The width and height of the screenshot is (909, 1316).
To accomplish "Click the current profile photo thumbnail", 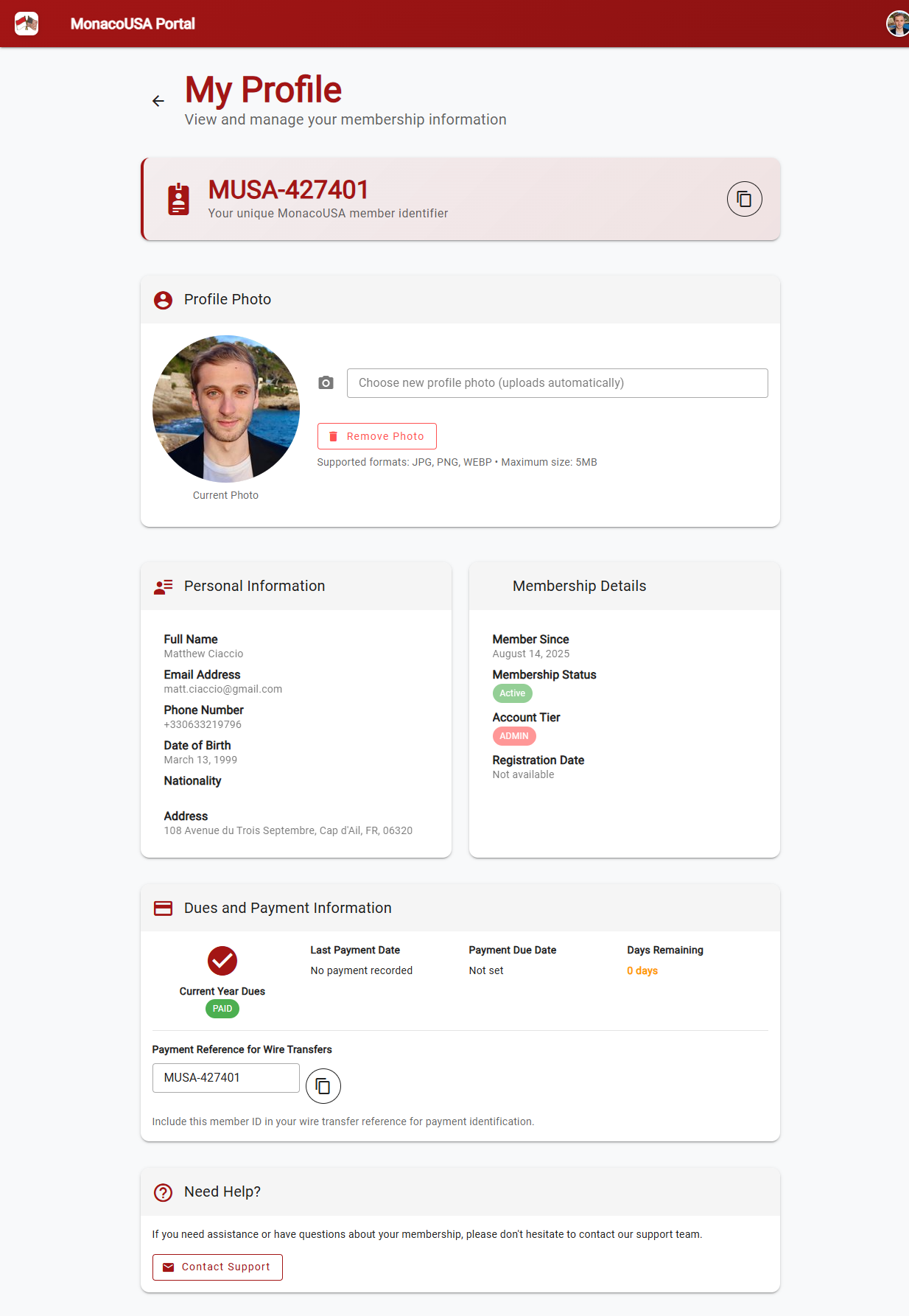I will pos(226,409).
